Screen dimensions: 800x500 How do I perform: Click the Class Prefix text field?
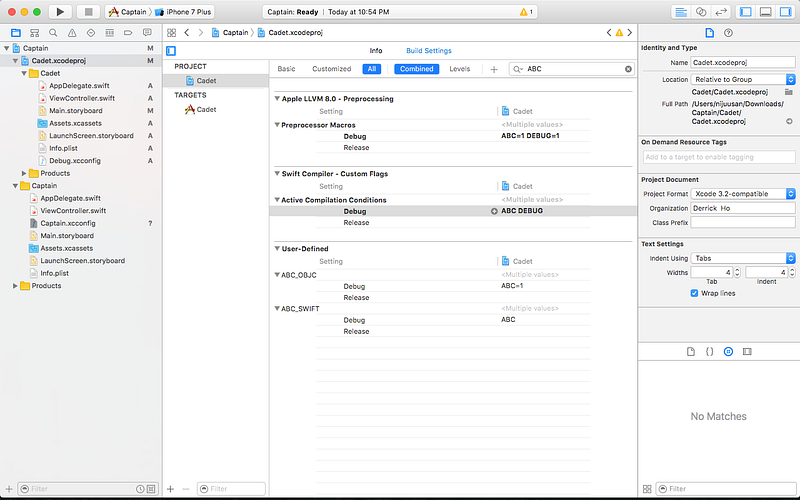point(743,222)
